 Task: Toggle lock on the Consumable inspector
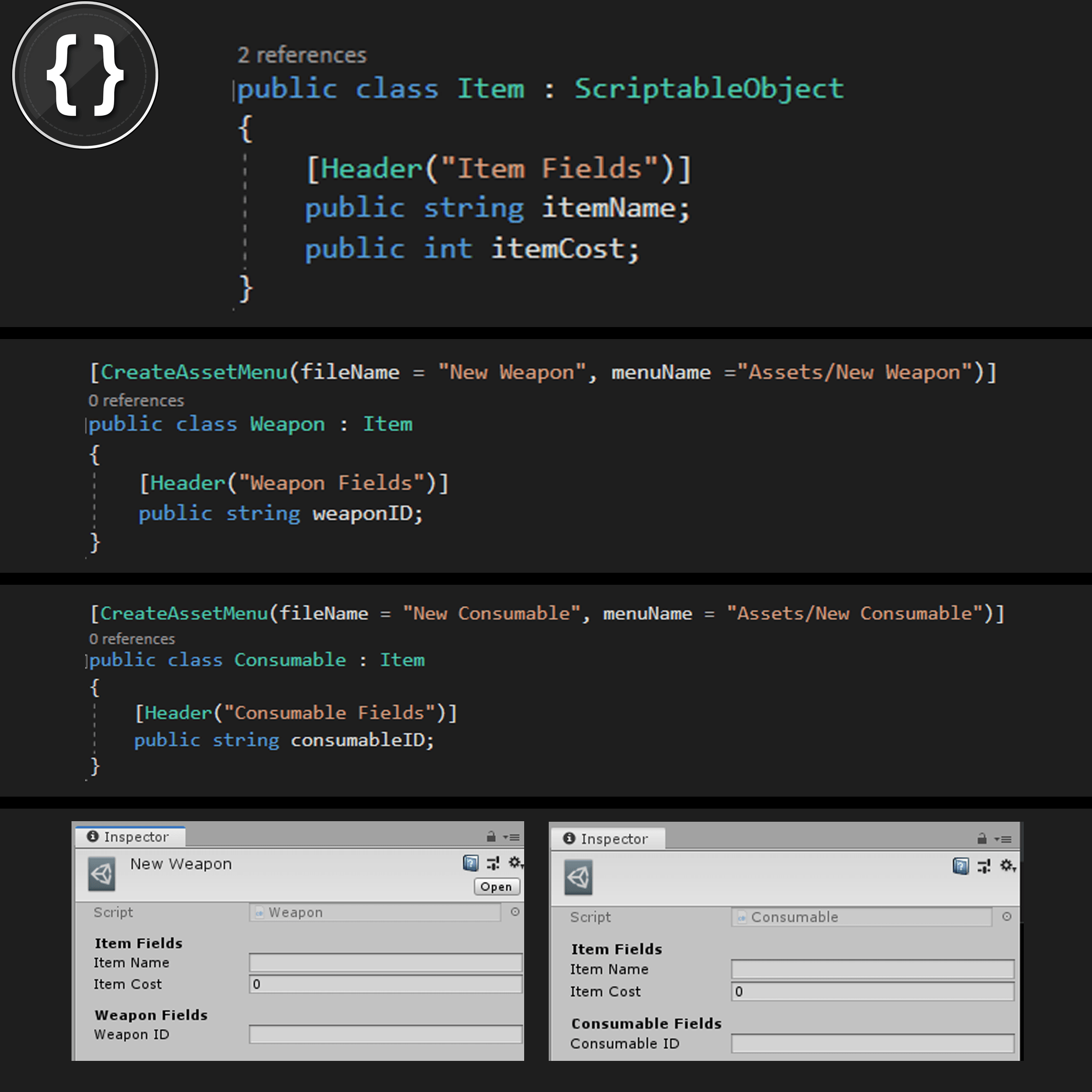click(982, 839)
